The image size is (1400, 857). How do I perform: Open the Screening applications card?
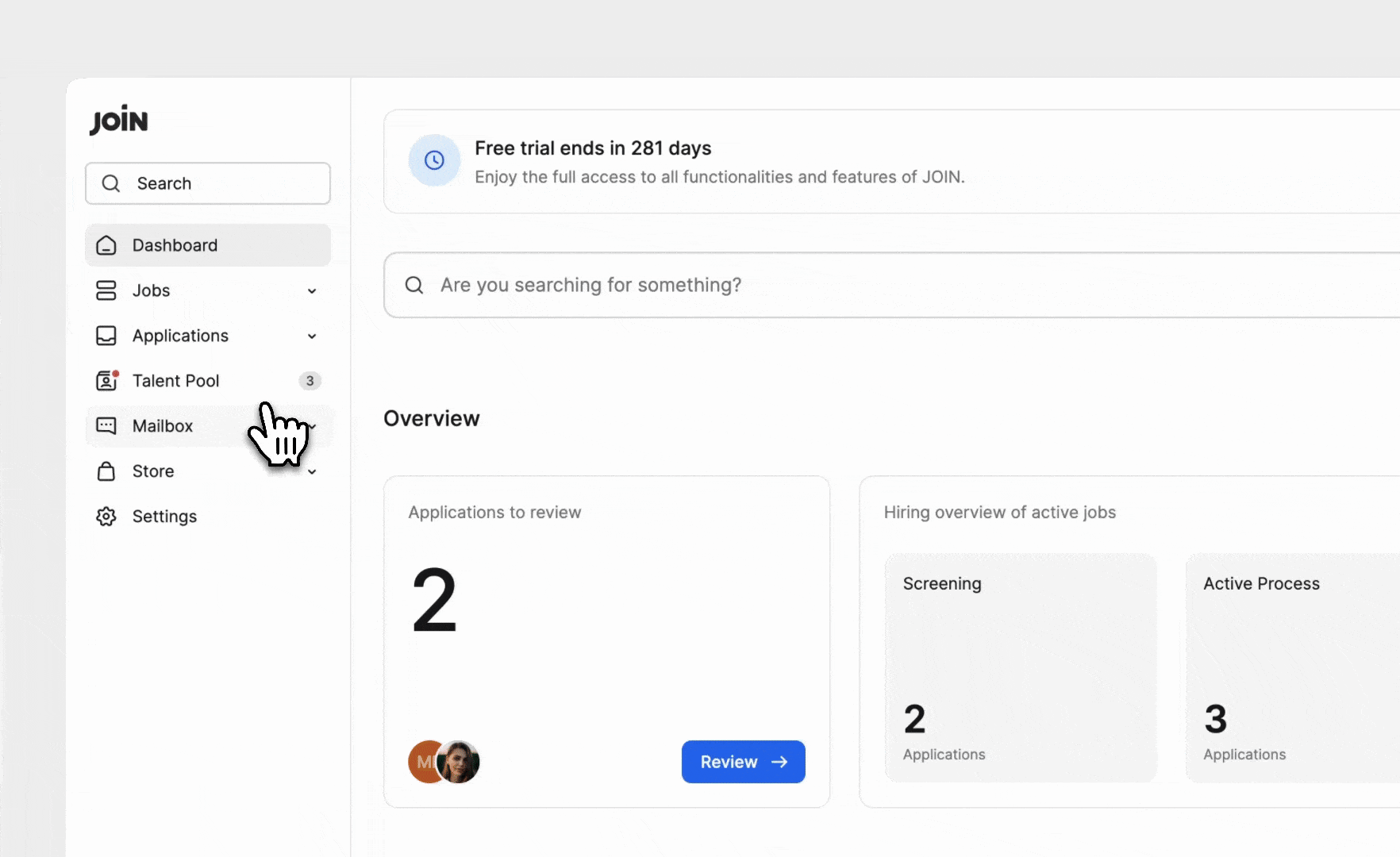coord(1021,667)
